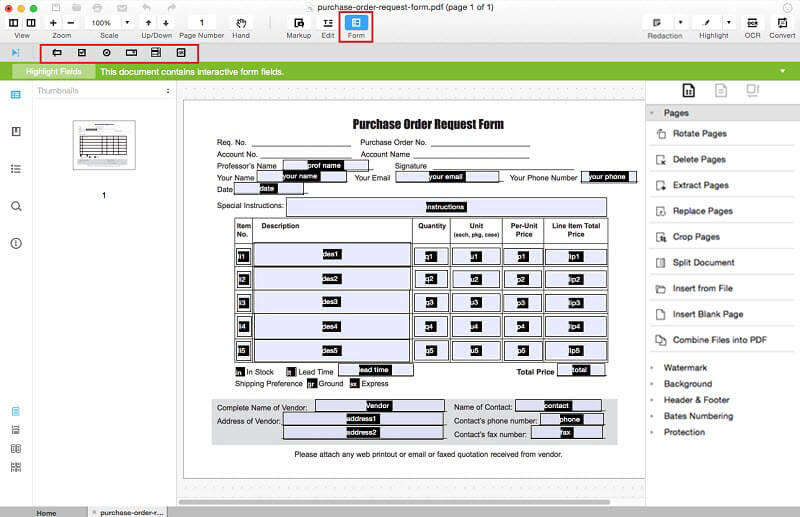800x517 pixels.
Task: Switch to the Home tab
Action: 46,512
